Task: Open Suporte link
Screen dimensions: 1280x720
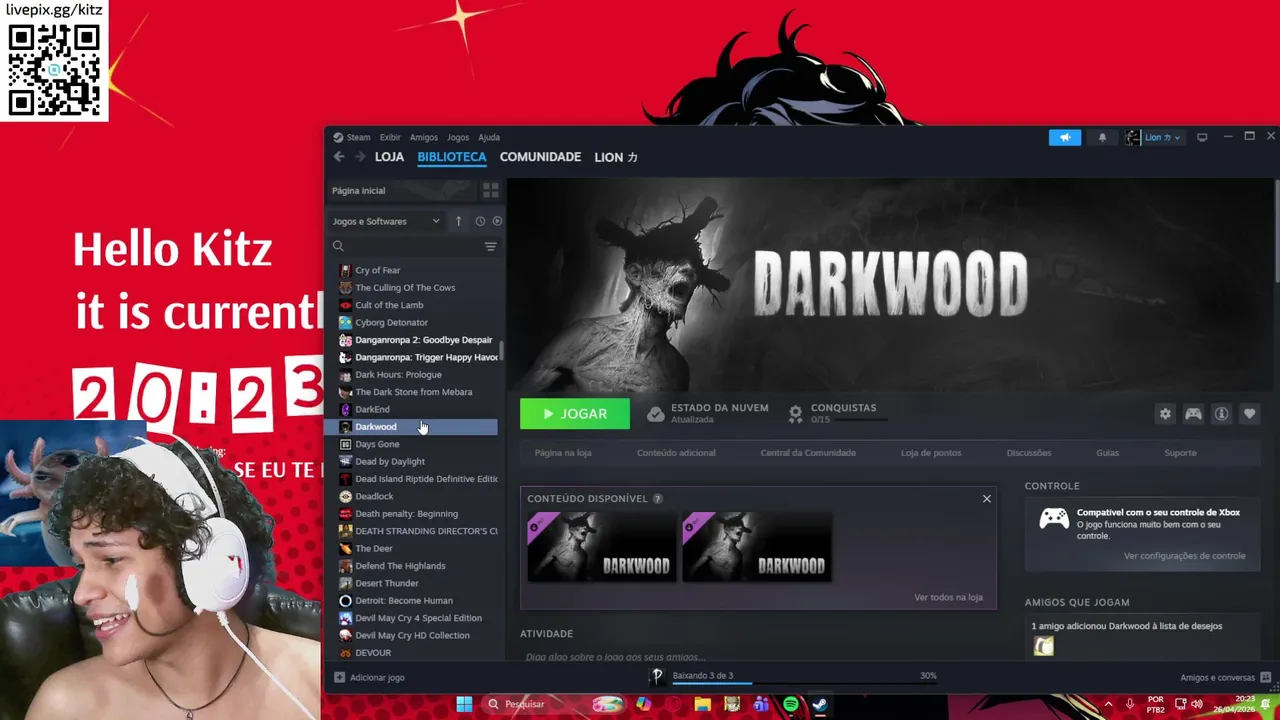Action: tap(1180, 453)
